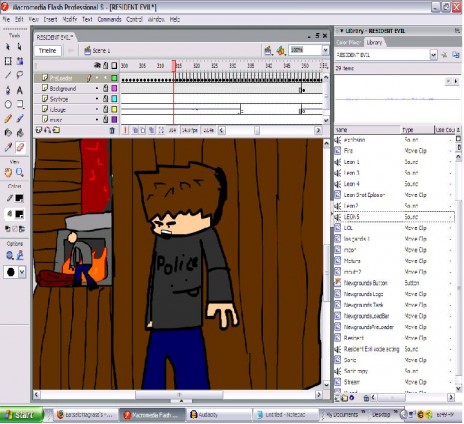
Task: Click the Insert Layer icon
Action: click(x=39, y=130)
